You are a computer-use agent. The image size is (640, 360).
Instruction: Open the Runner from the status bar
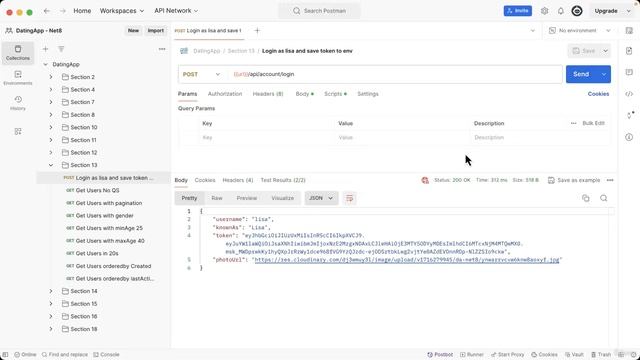[471, 355]
